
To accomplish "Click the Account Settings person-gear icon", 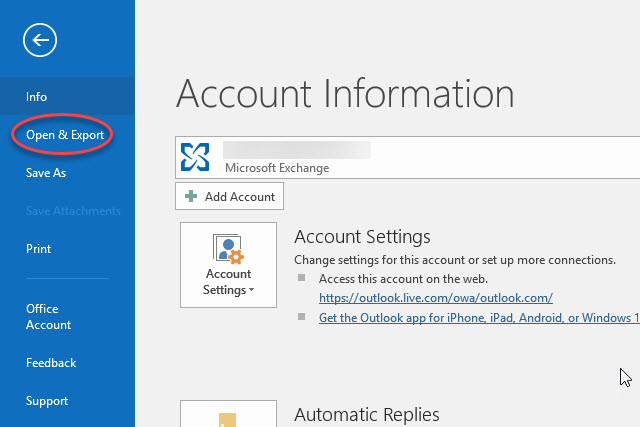I will point(228,249).
